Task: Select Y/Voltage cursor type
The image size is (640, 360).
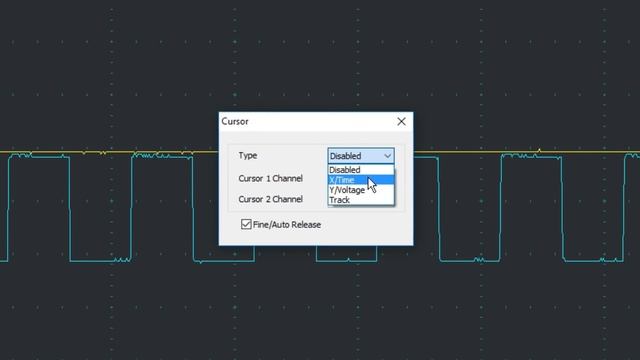Action: click(361, 190)
